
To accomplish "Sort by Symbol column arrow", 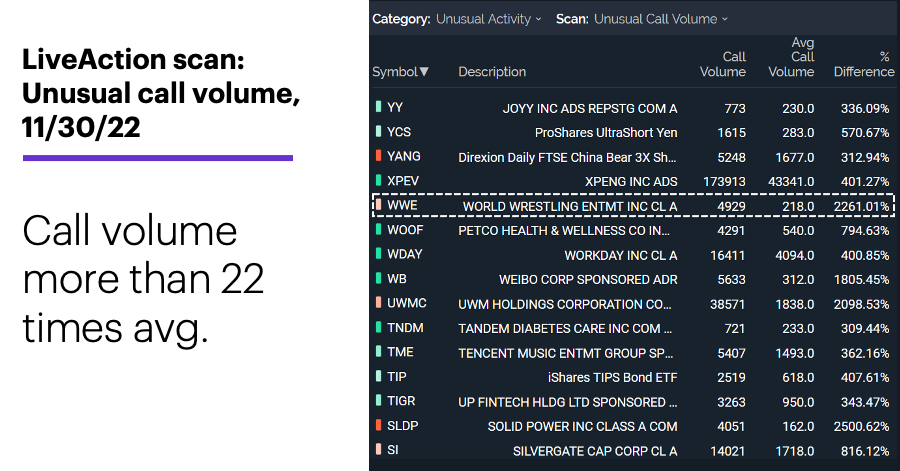I will pos(424,72).
